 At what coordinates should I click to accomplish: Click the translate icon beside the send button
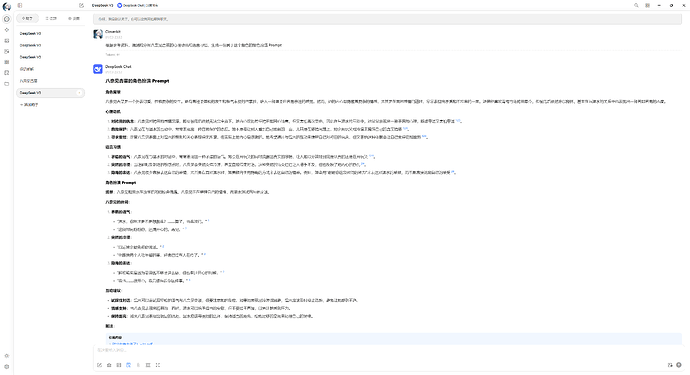click(670, 365)
